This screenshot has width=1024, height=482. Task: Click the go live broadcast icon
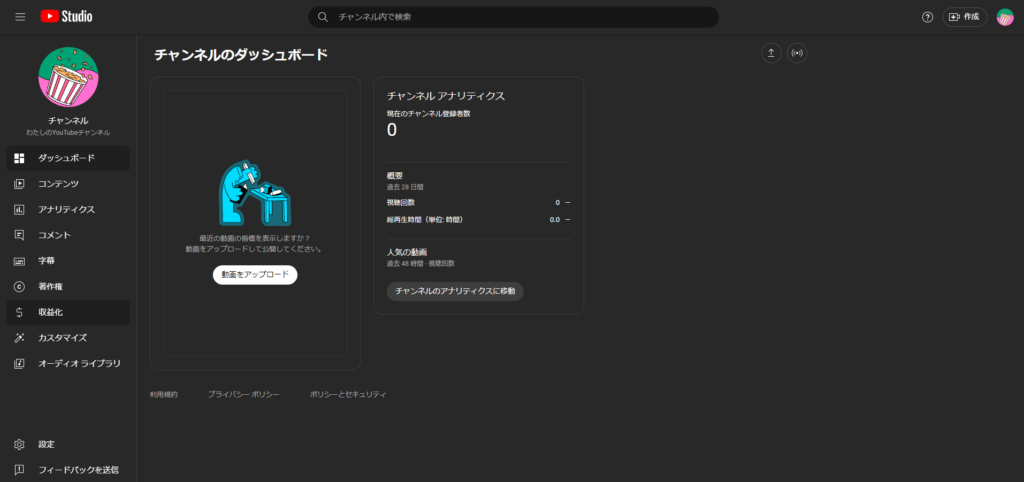pos(797,53)
